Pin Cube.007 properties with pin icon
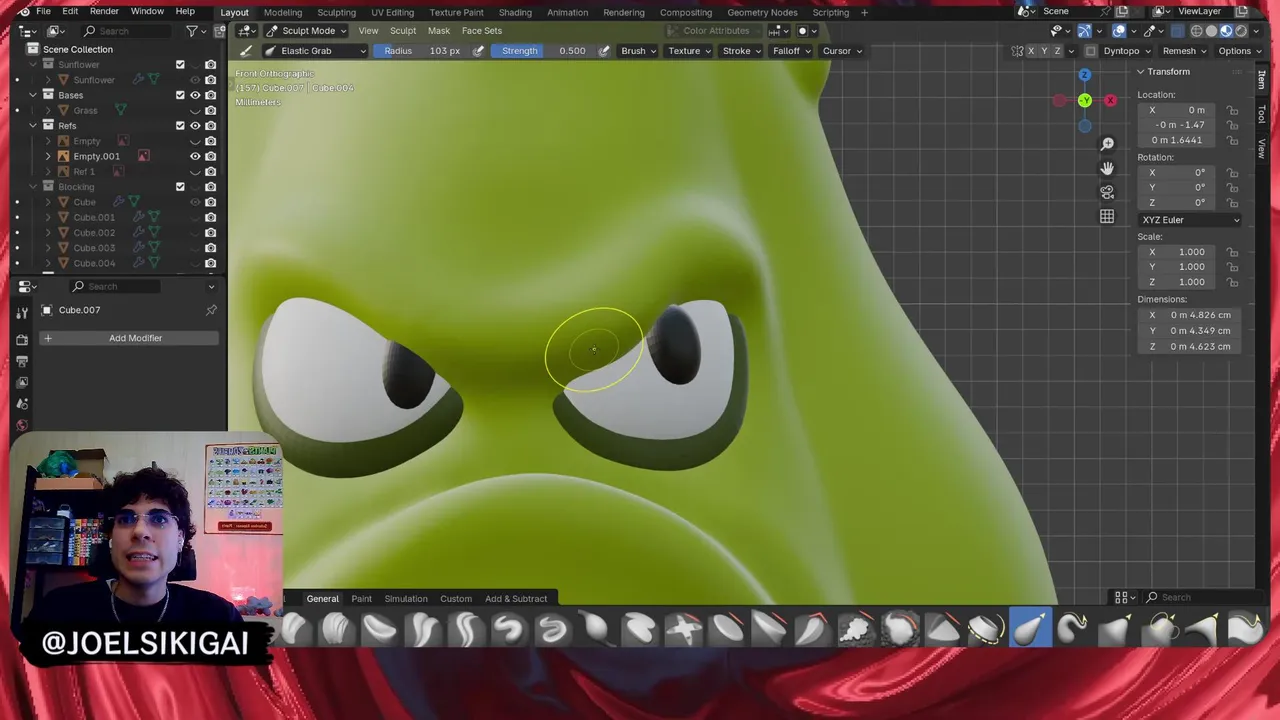This screenshot has height=720, width=1280. click(211, 310)
